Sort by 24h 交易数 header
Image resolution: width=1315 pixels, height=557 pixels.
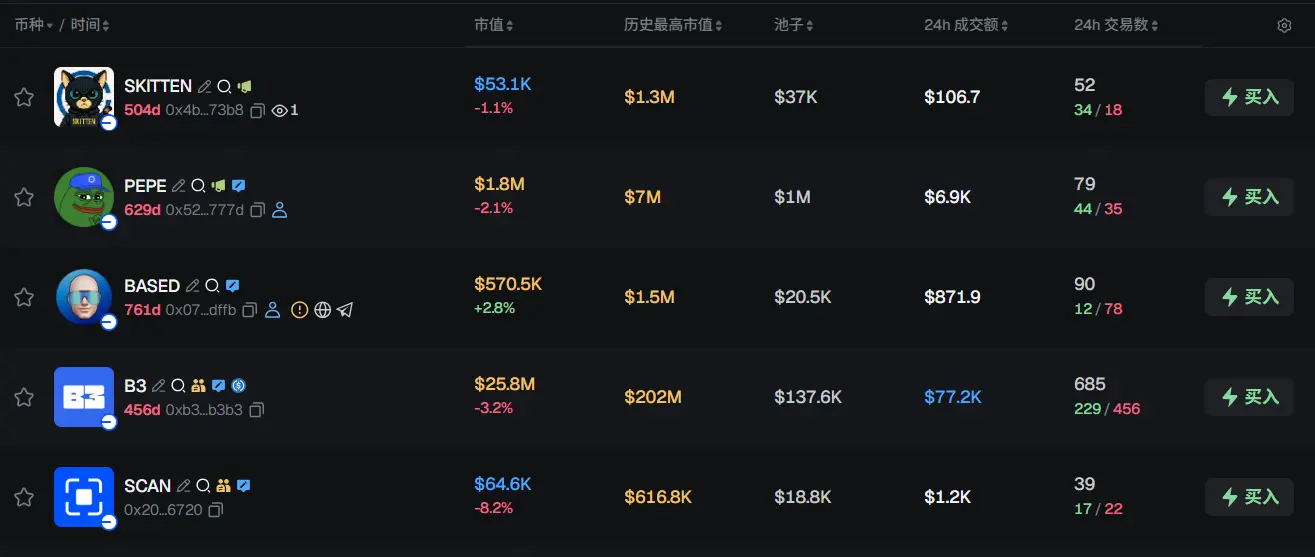[x=1116, y=25]
